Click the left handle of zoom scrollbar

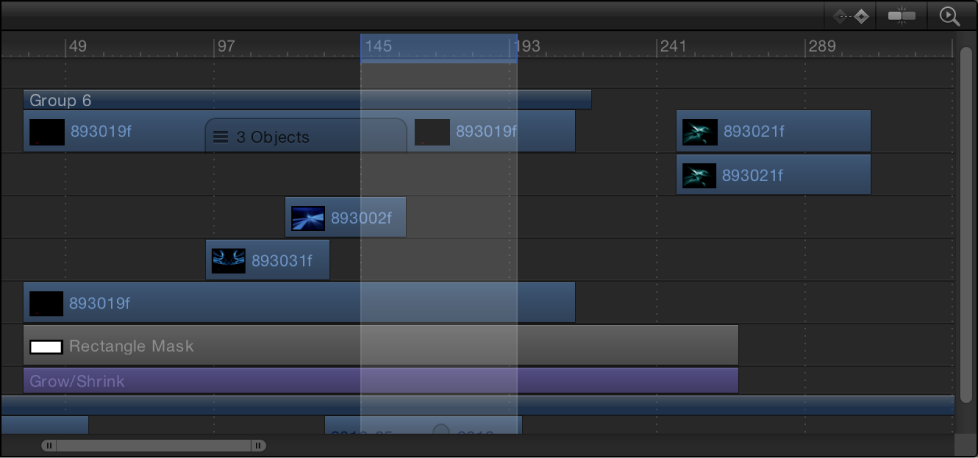(49, 446)
